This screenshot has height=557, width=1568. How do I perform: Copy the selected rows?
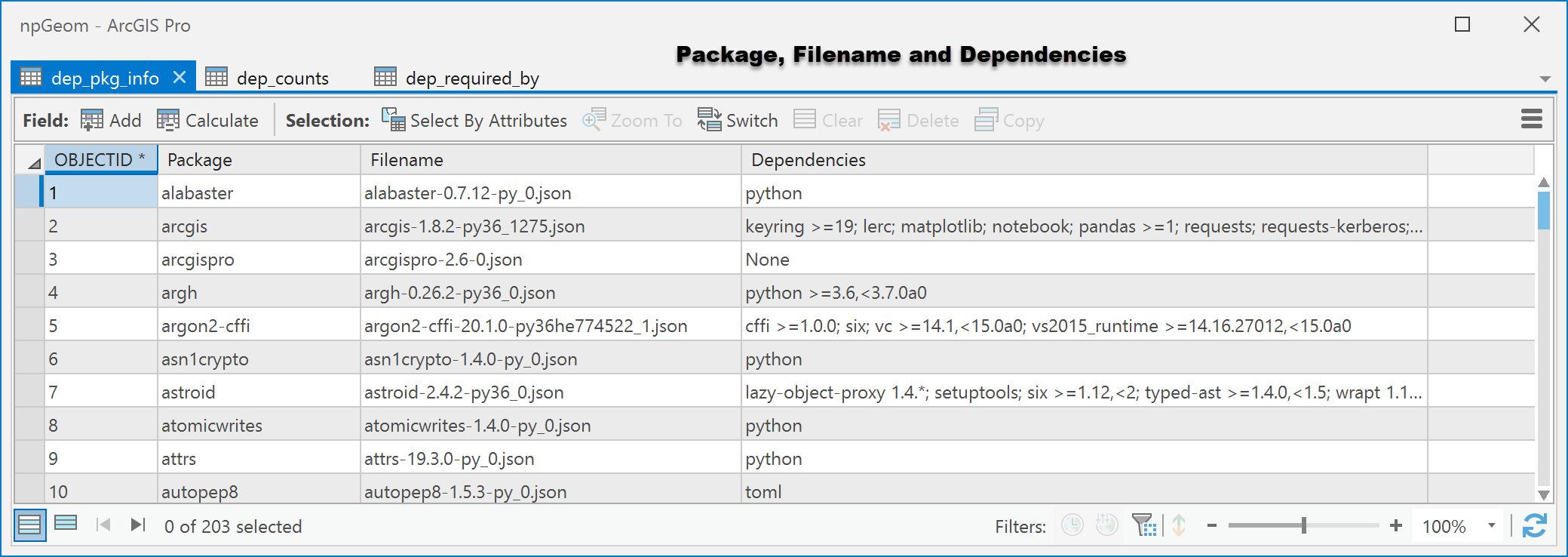1009,120
